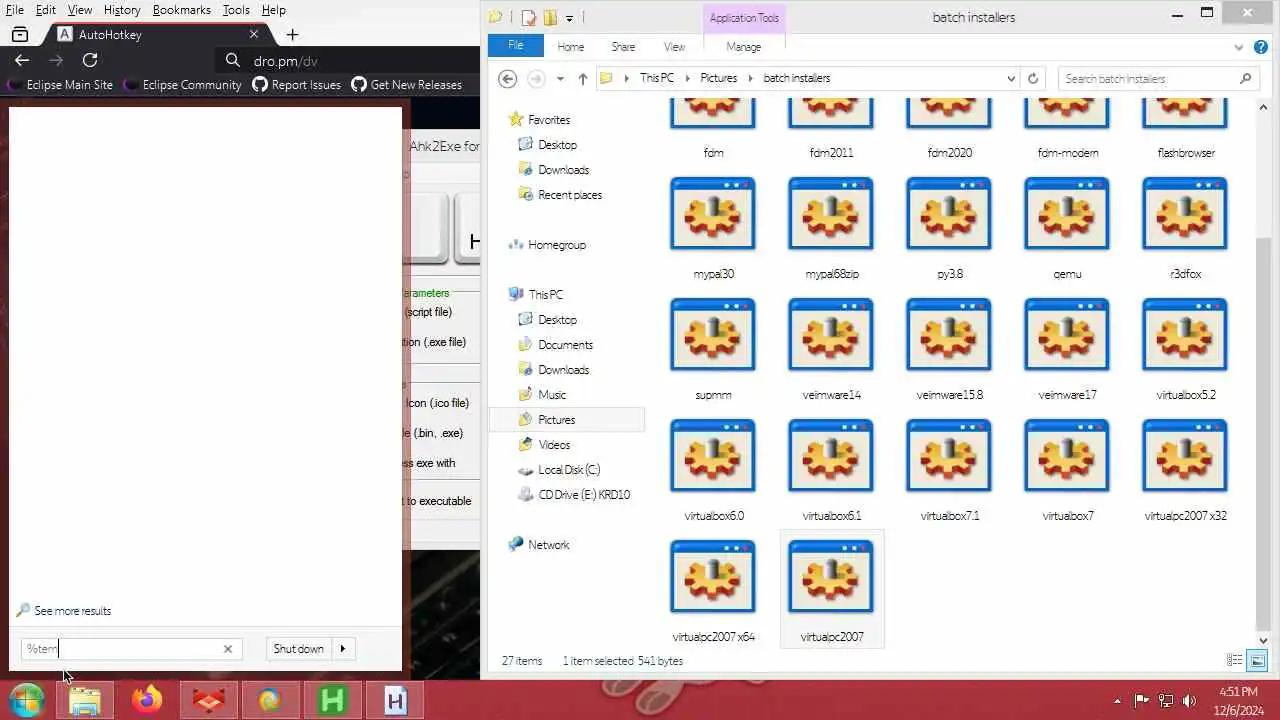The width and height of the screenshot is (1280, 720).
Task: Open Quick Access Toolbar customize dropdown
Action: tap(569, 17)
